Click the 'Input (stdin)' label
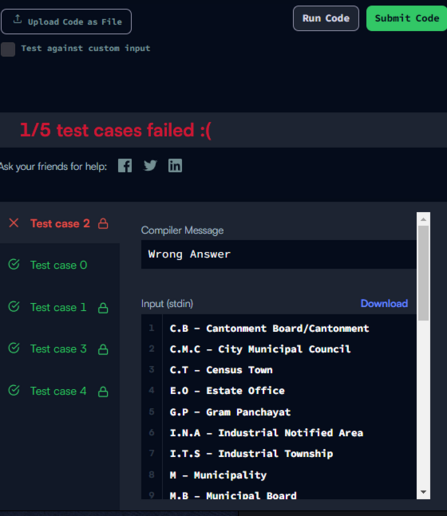The image size is (447, 516). click(x=167, y=304)
